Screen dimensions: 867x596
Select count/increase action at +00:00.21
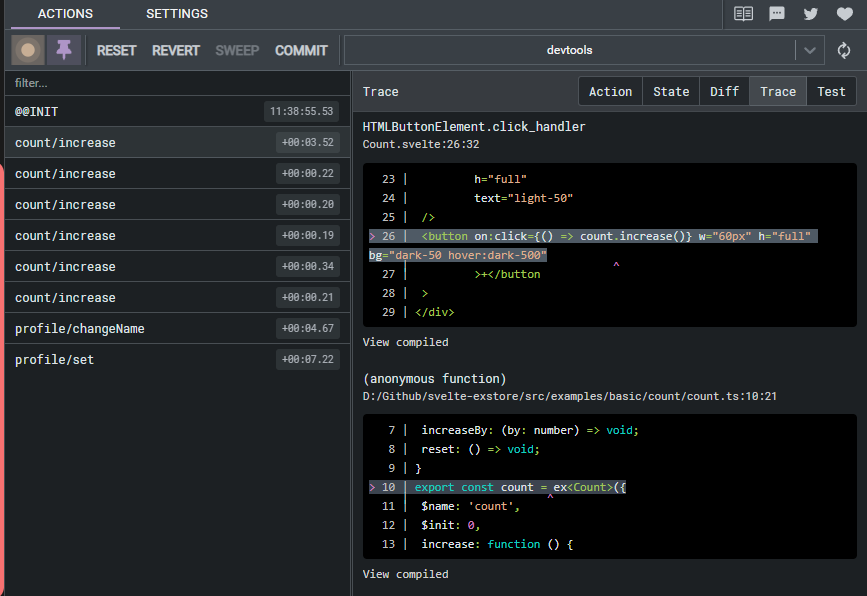[x=177, y=297]
